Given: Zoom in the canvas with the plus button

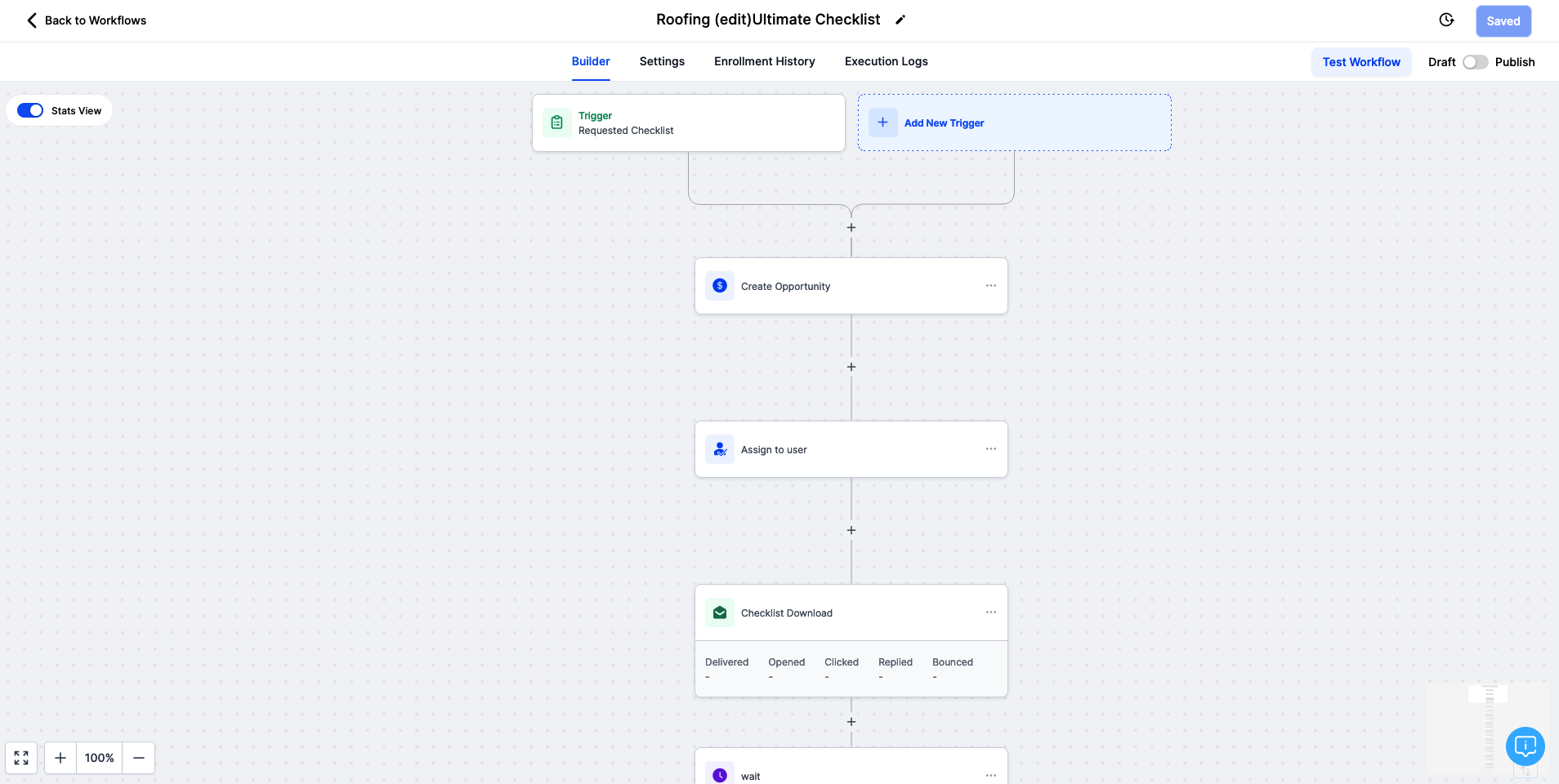Looking at the screenshot, I should click(60, 758).
